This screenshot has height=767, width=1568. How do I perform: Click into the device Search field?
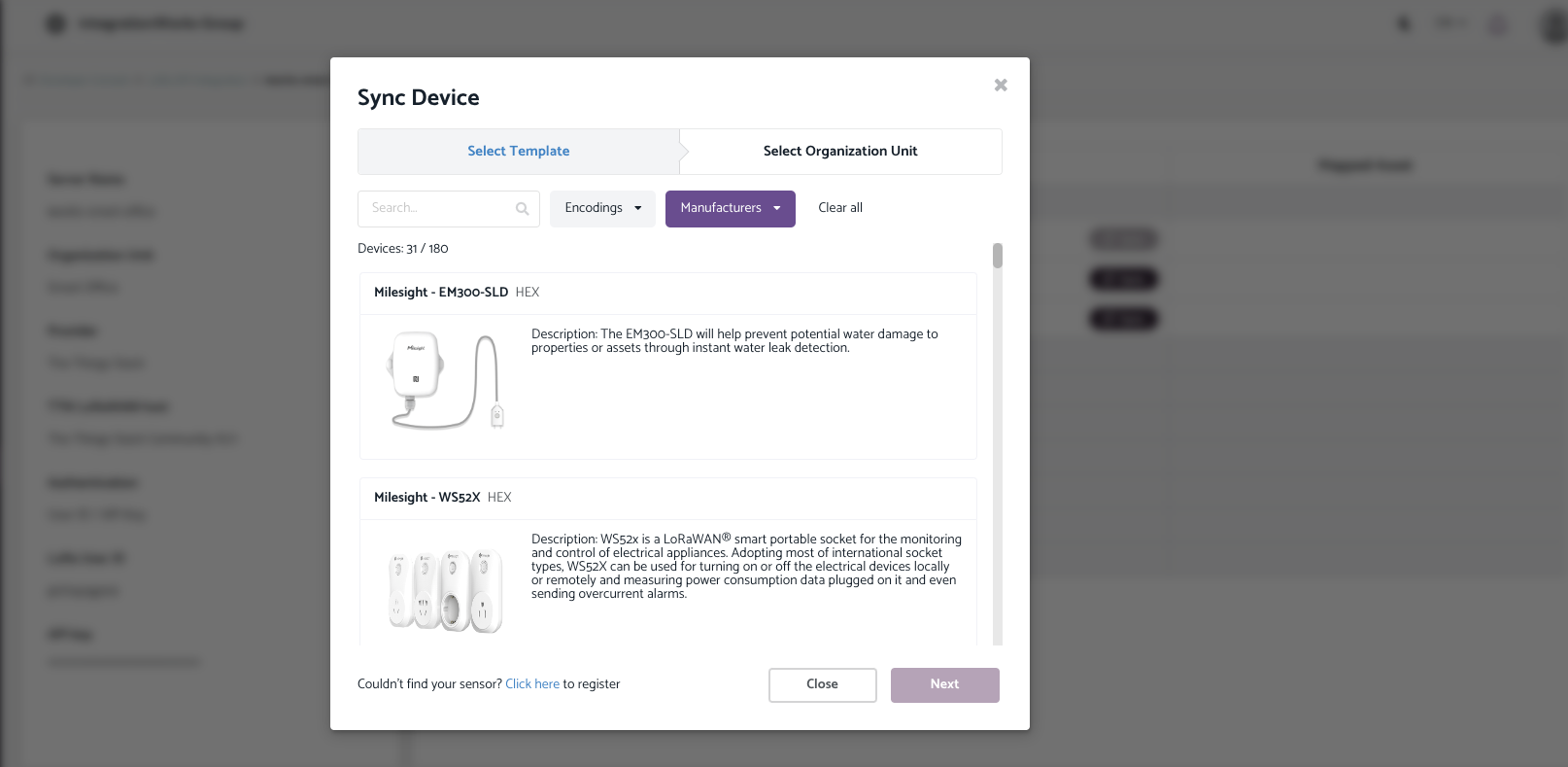(x=449, y=209)
